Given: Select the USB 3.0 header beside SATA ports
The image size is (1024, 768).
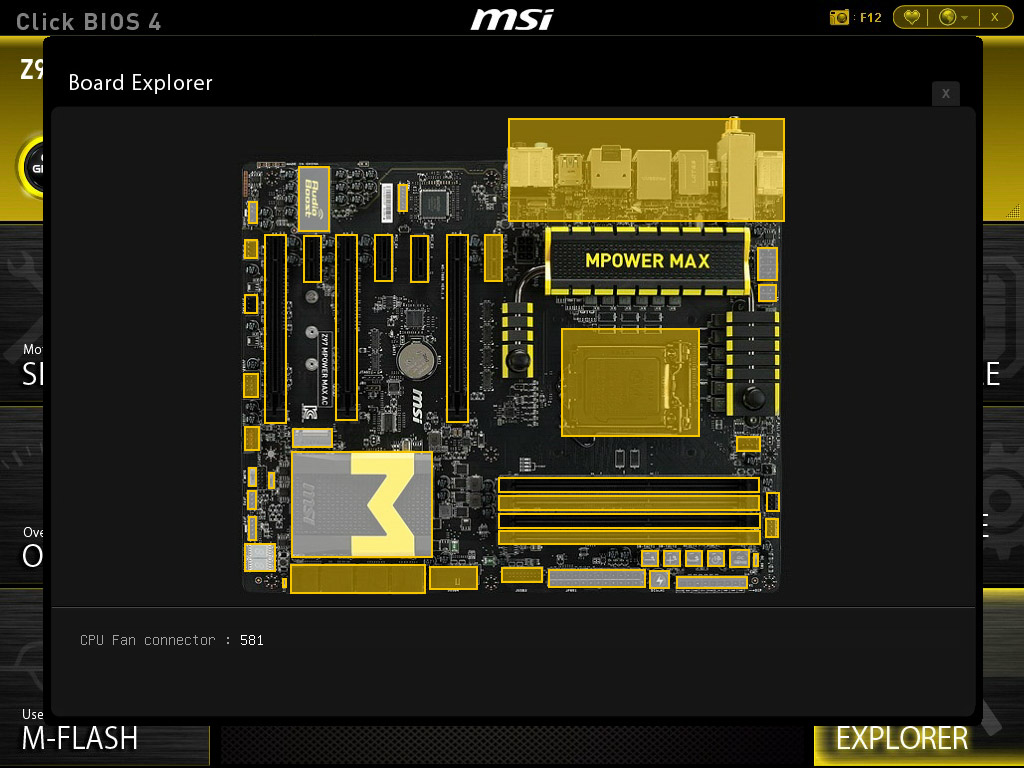Looking at the screenshot, I should tap(453, 578).
